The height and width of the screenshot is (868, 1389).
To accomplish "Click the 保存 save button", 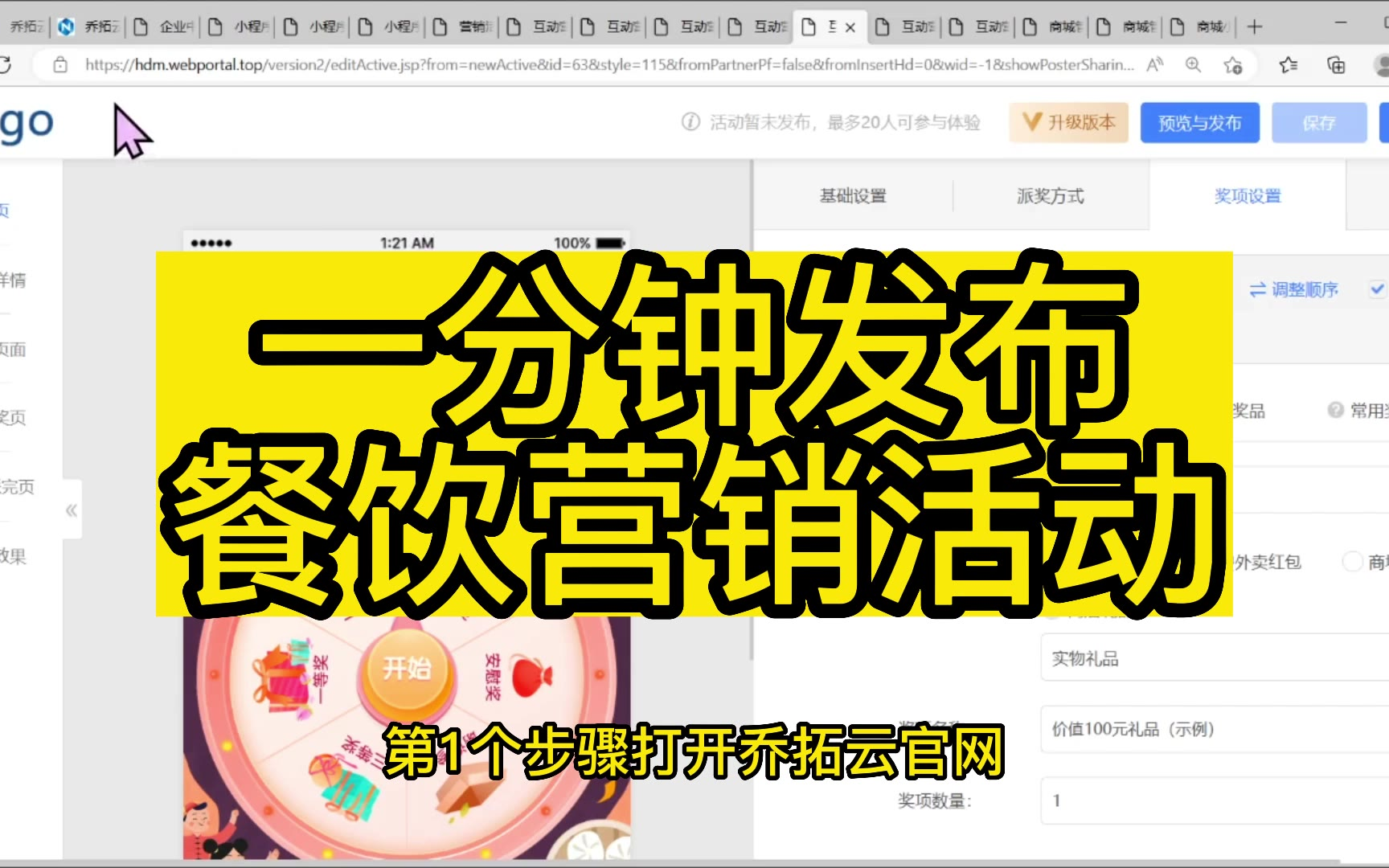I will pyautogui.click(x=1319, y=123).
